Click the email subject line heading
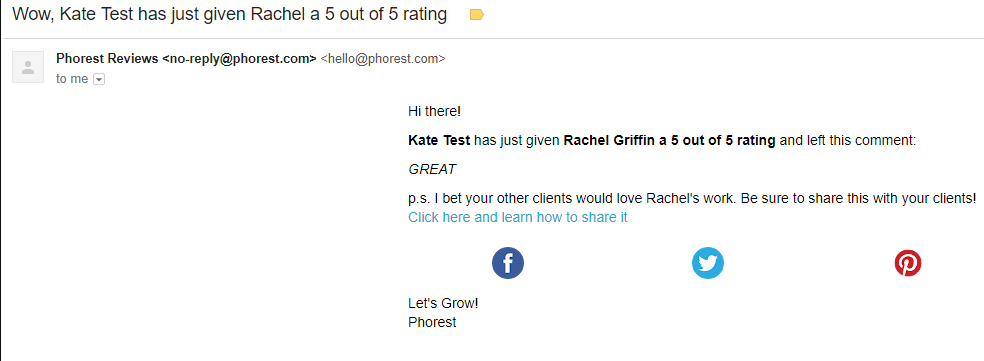Viewport: 984px width, 361px height. (230, 14)
